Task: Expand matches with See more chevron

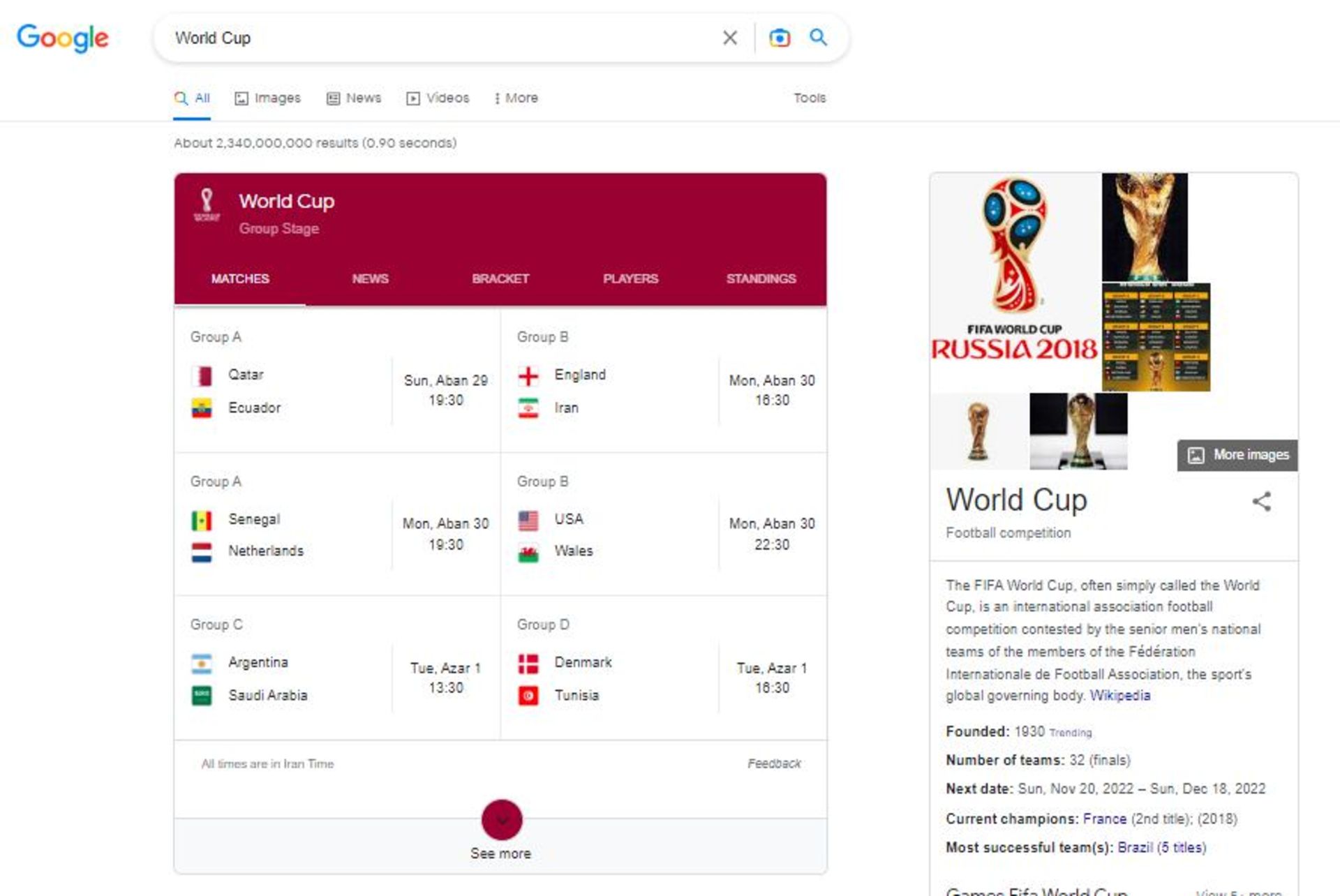Action: [x=502, y=820]
